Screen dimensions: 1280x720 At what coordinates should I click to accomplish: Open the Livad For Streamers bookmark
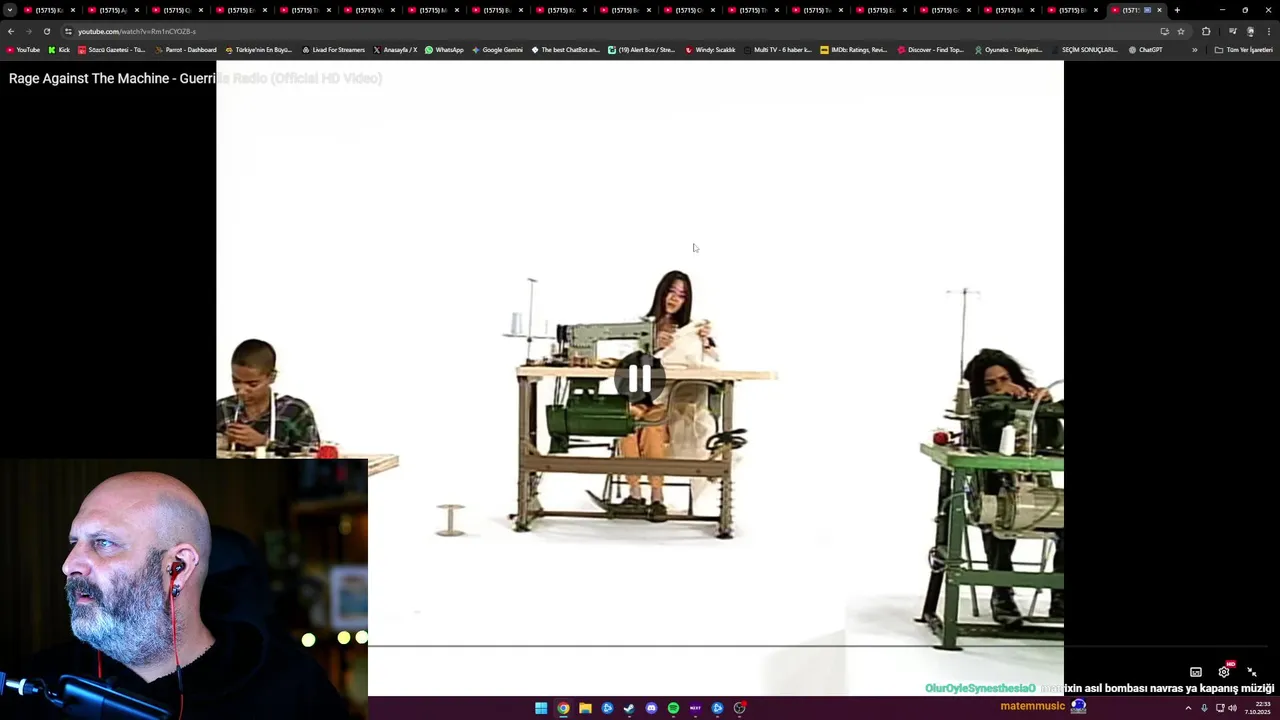pos(334,49)
